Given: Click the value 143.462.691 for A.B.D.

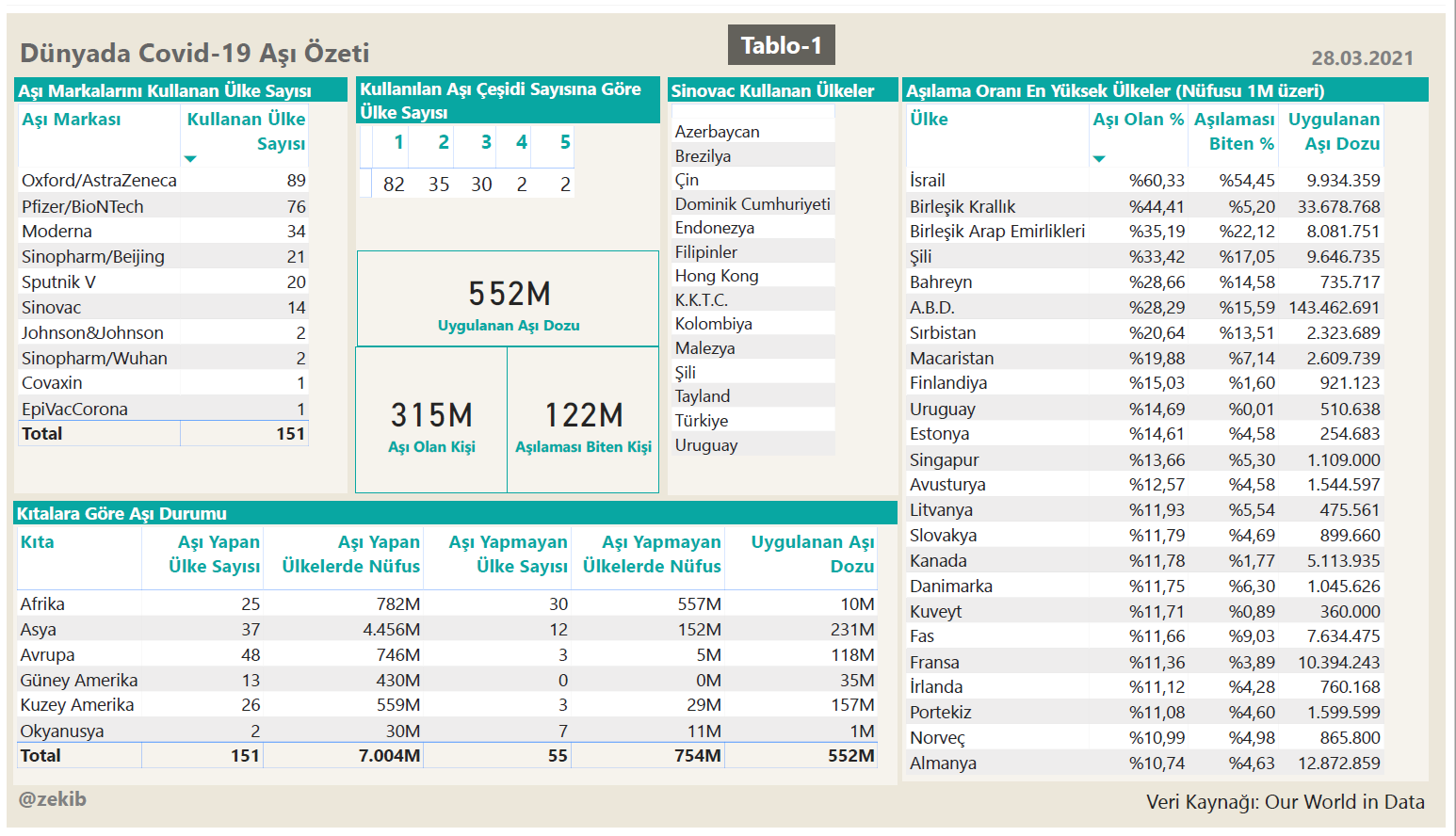Looking at the screenshot, I should click(x=1334, y=308).
